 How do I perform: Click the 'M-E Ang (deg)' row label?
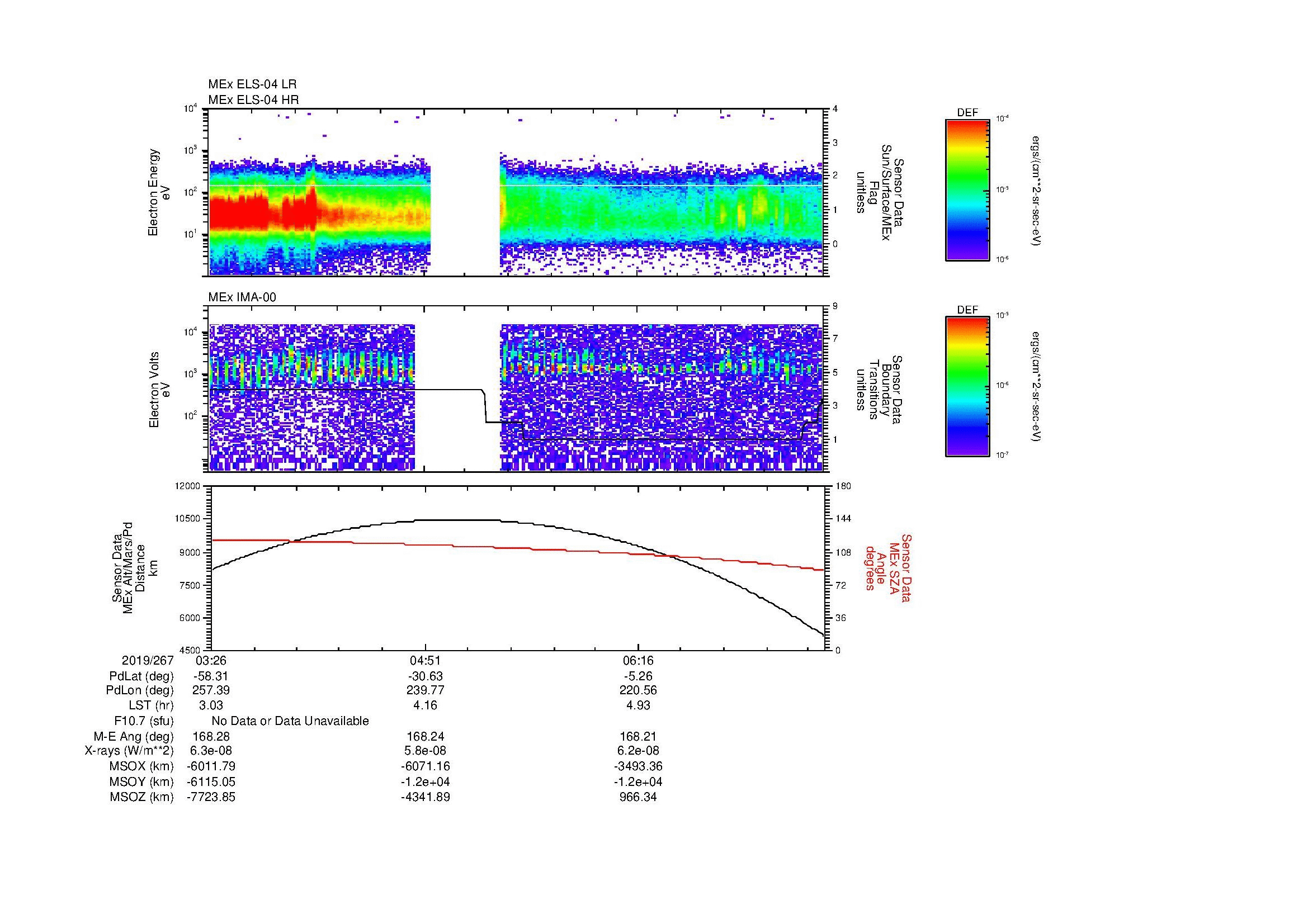[x=134, y=736]
